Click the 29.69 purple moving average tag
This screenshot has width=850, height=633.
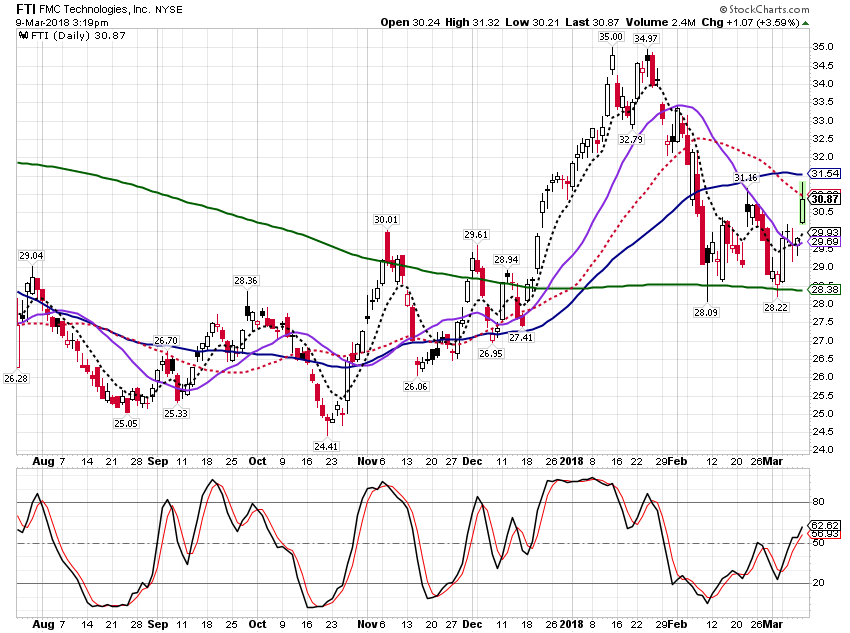tap(825, 242)
